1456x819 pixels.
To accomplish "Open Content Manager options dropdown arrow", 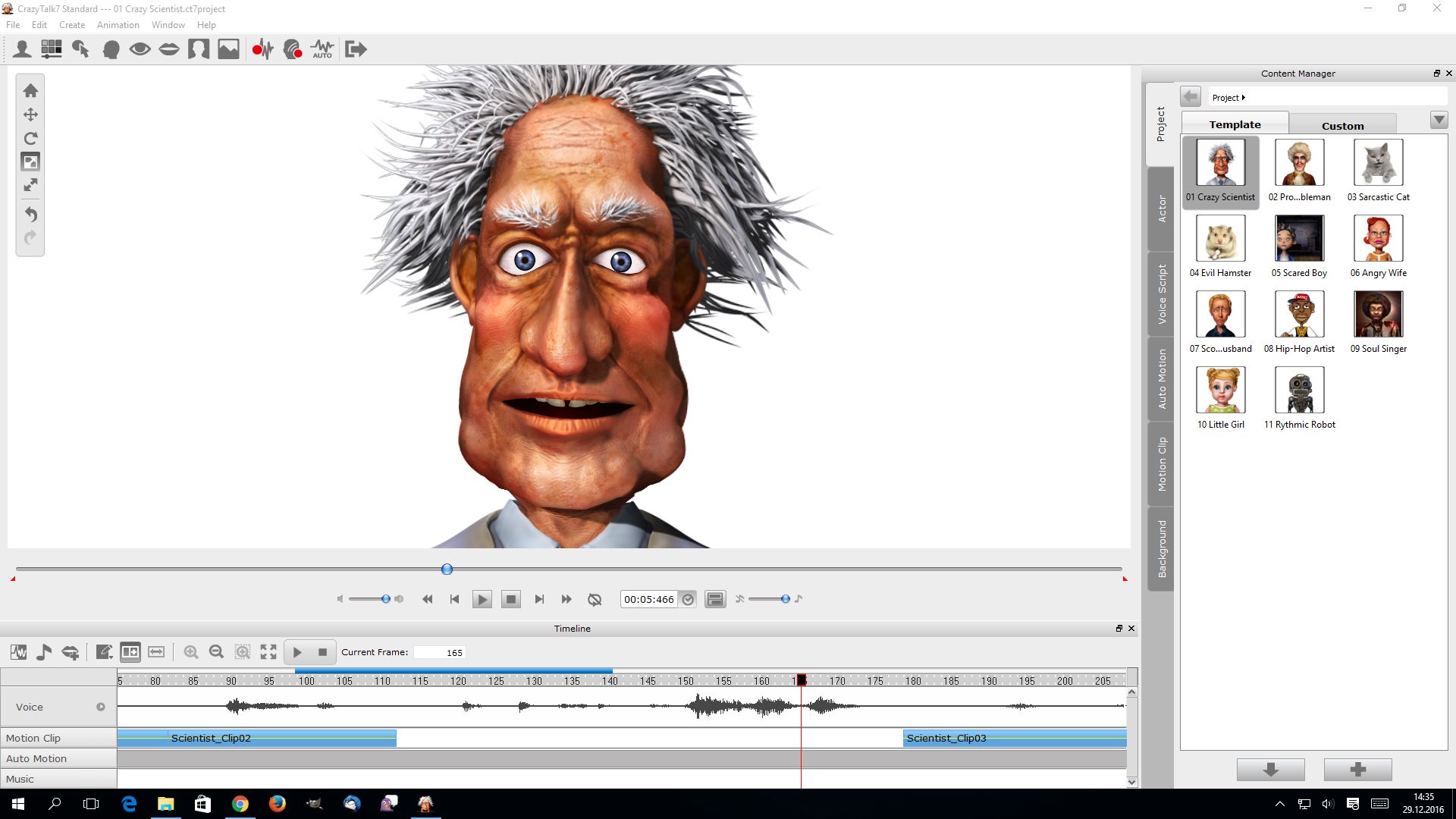I will pos(1439,121).
